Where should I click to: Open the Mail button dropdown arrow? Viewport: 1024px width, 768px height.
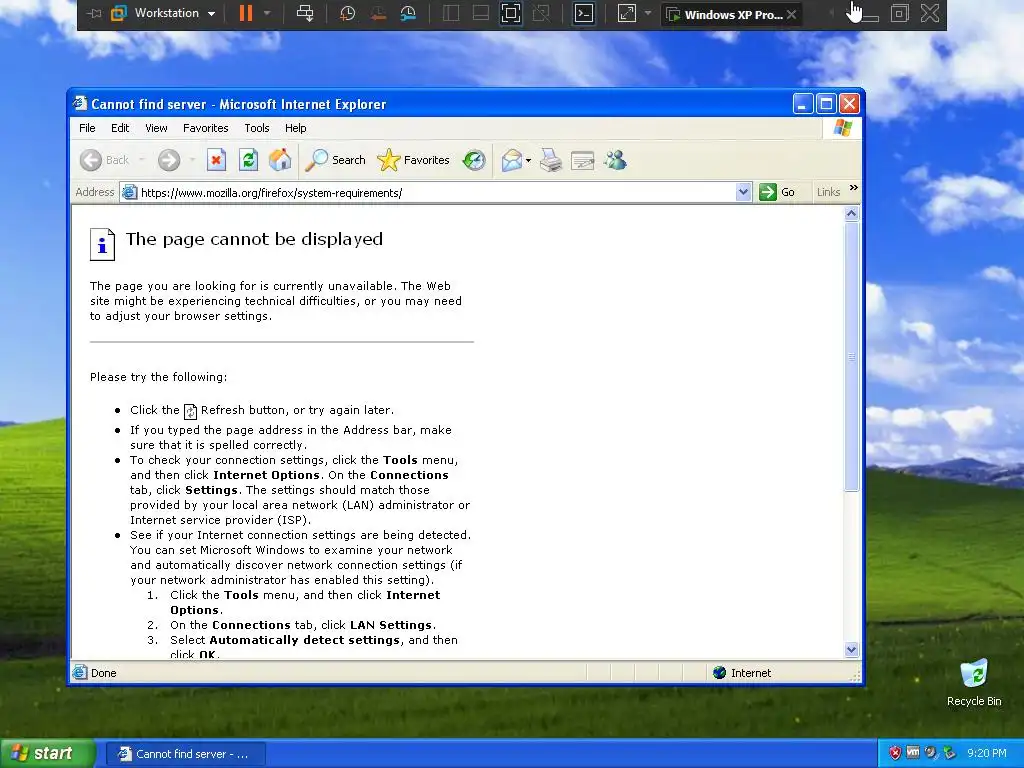pos(528,160)
